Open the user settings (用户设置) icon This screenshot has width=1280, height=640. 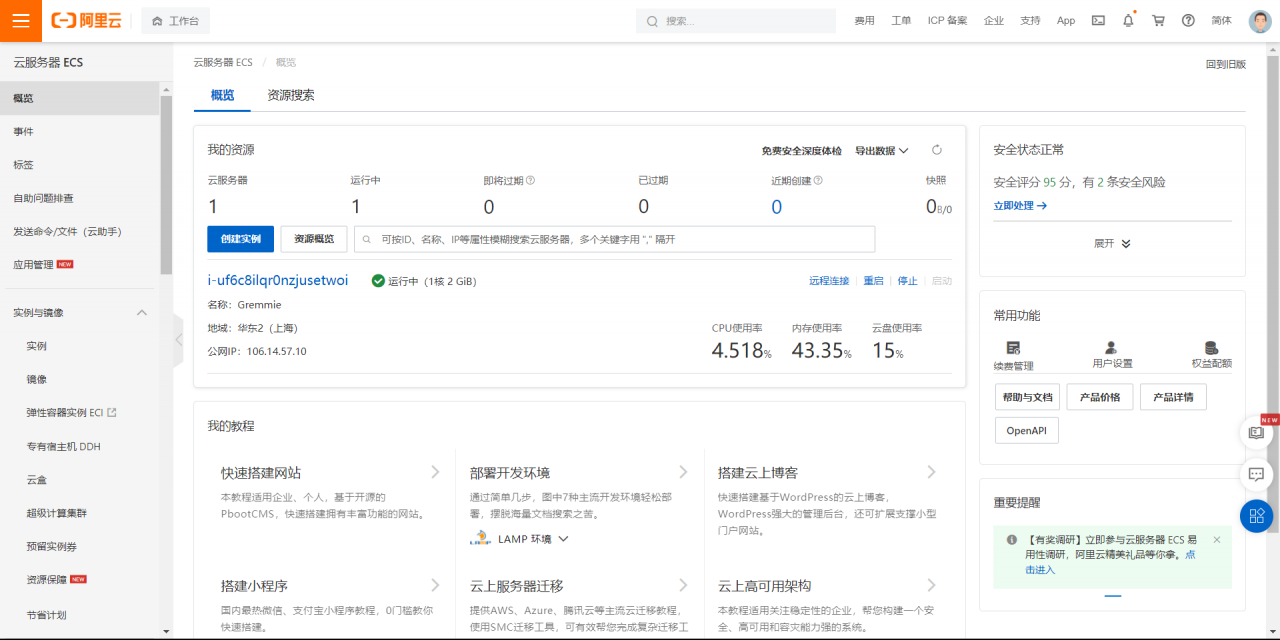click(1112, 348)
